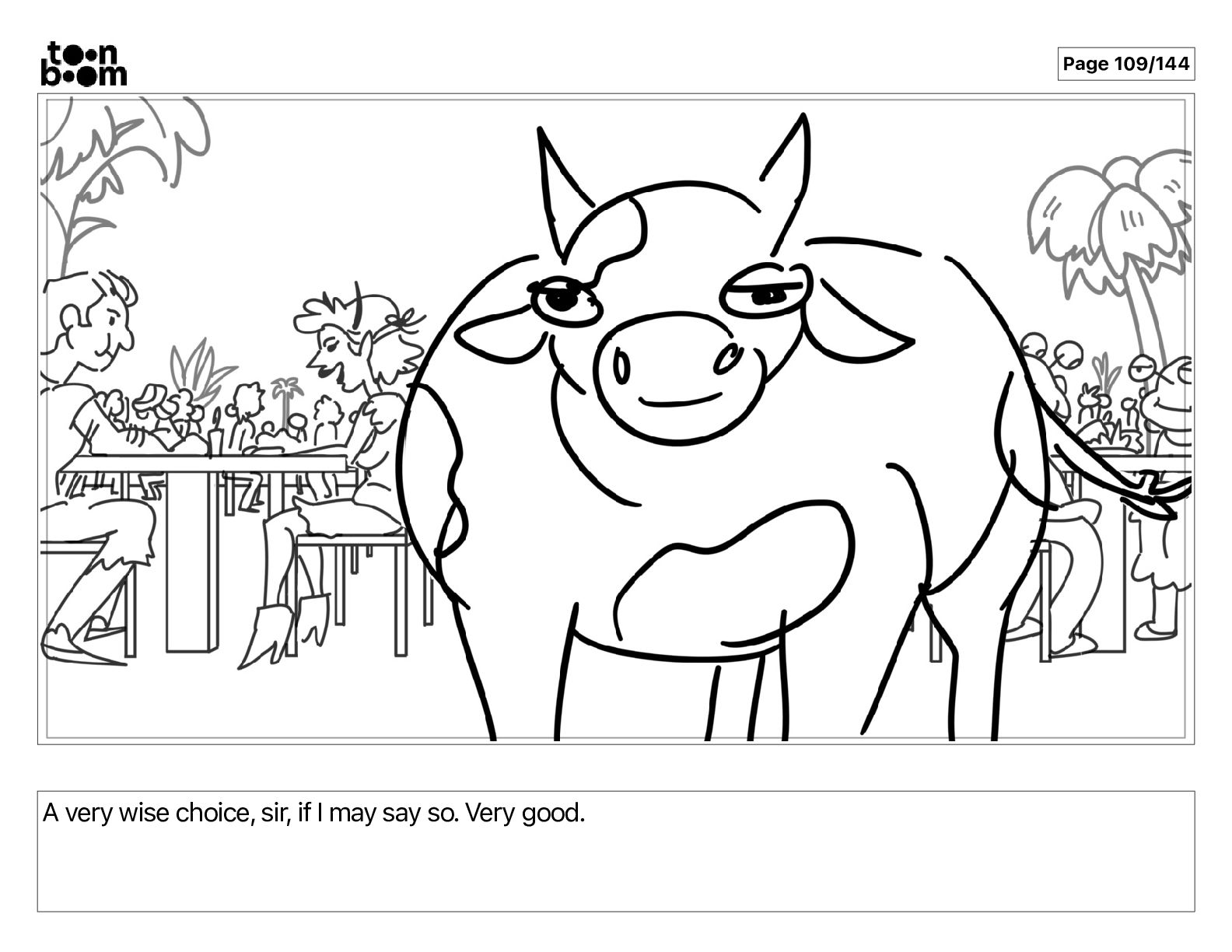
Task: Click the cow's smiling mouth
Action: (679, 401)
